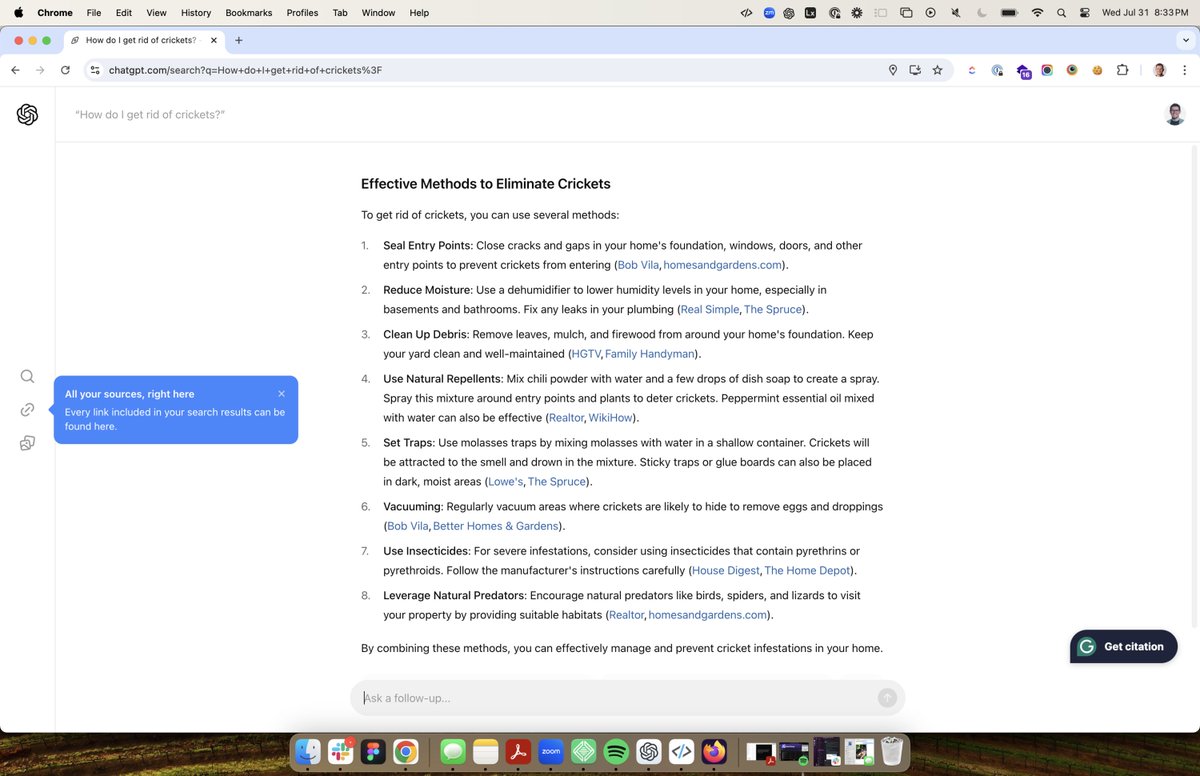Click the muted sound icon in menu bar
This screenshot has width=1200, height=776.
point(955,12)
